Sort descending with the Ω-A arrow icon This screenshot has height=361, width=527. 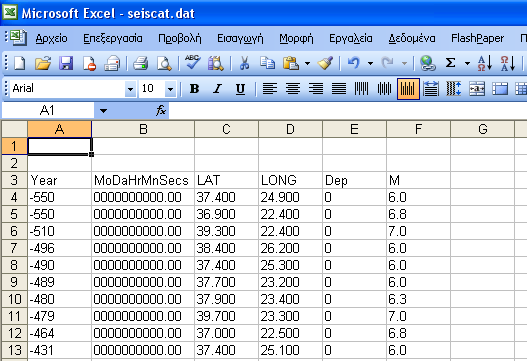(x=508, y=63)
